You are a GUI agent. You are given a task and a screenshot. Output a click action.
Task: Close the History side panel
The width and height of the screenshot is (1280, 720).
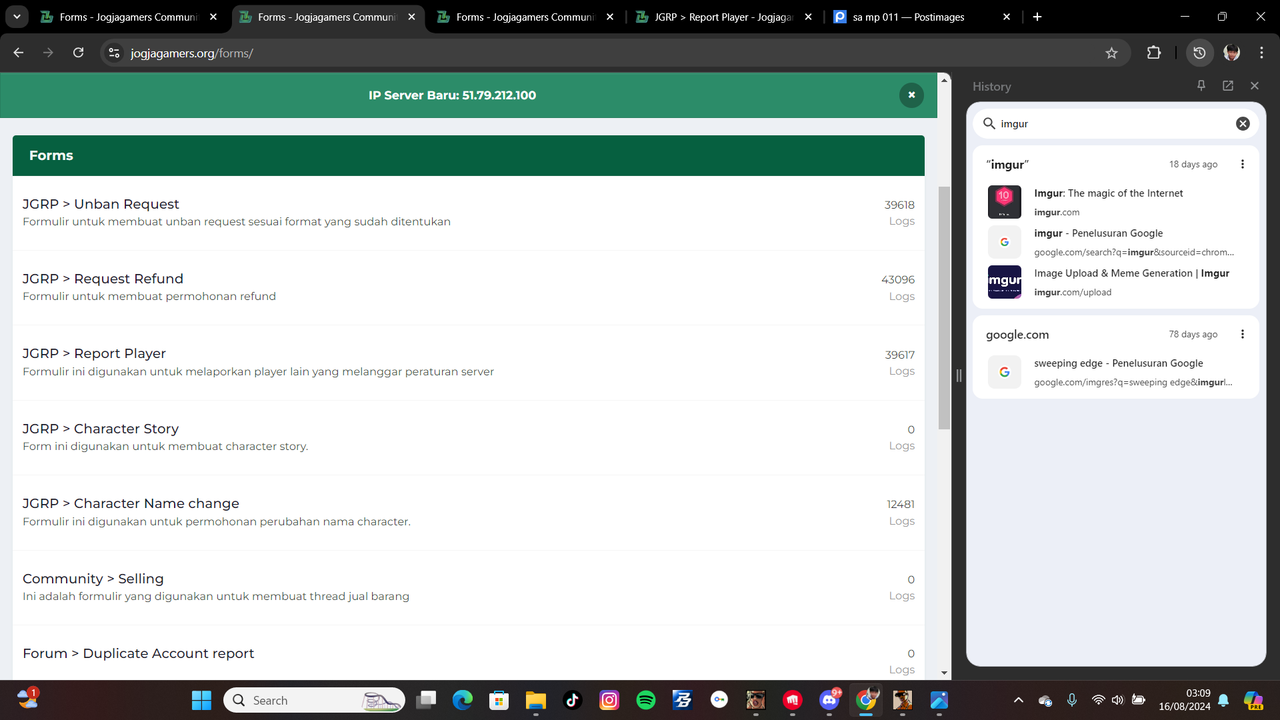1254,86
